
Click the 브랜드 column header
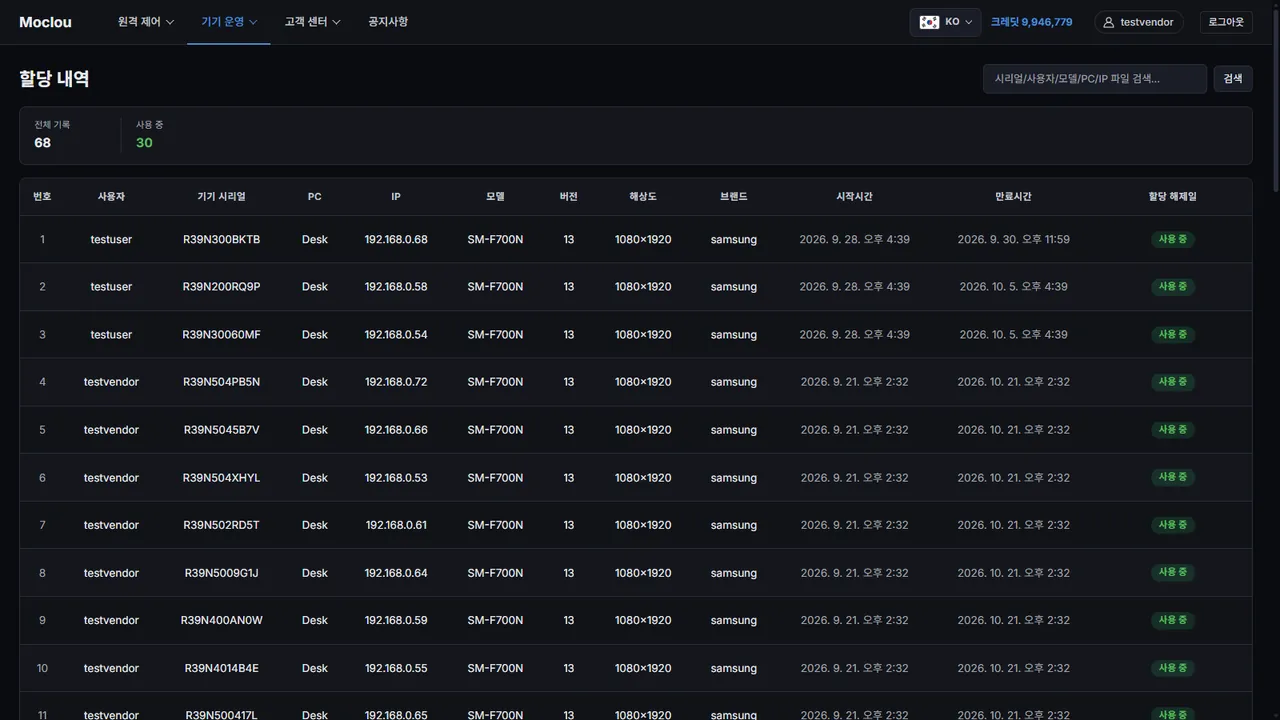[733, 197]
